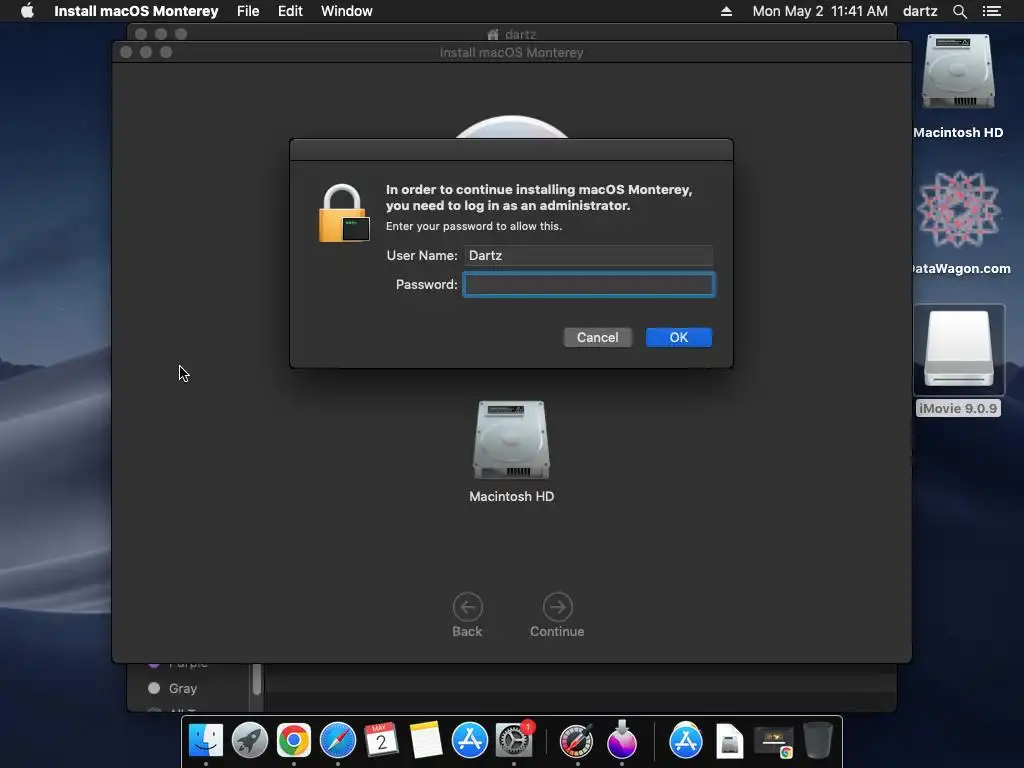Launch Launchpad rocket icon in dock
The image size is (1024, 768).
coord(249,741)
